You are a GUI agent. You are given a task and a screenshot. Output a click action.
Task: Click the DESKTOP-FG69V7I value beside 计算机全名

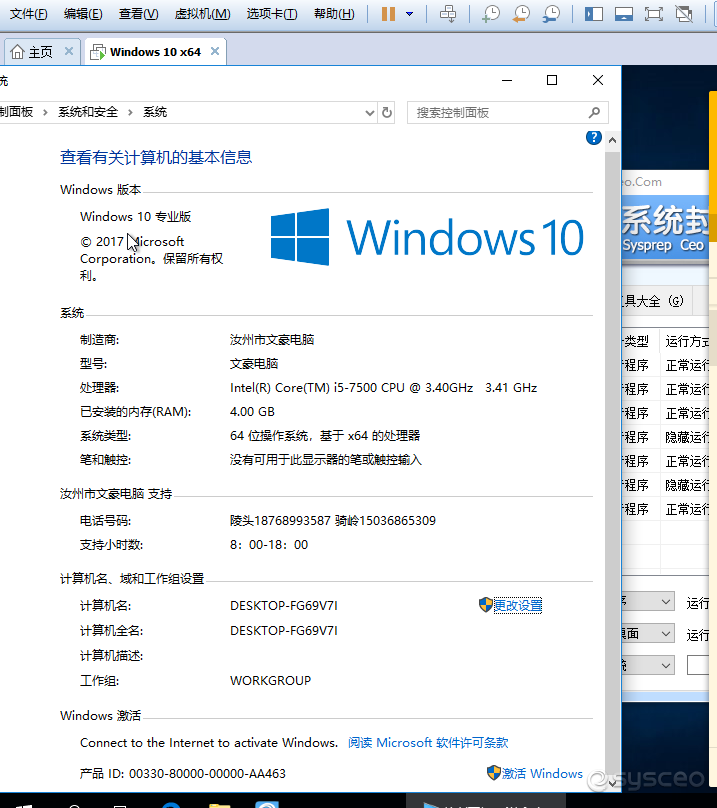click(x=284, y=631)
